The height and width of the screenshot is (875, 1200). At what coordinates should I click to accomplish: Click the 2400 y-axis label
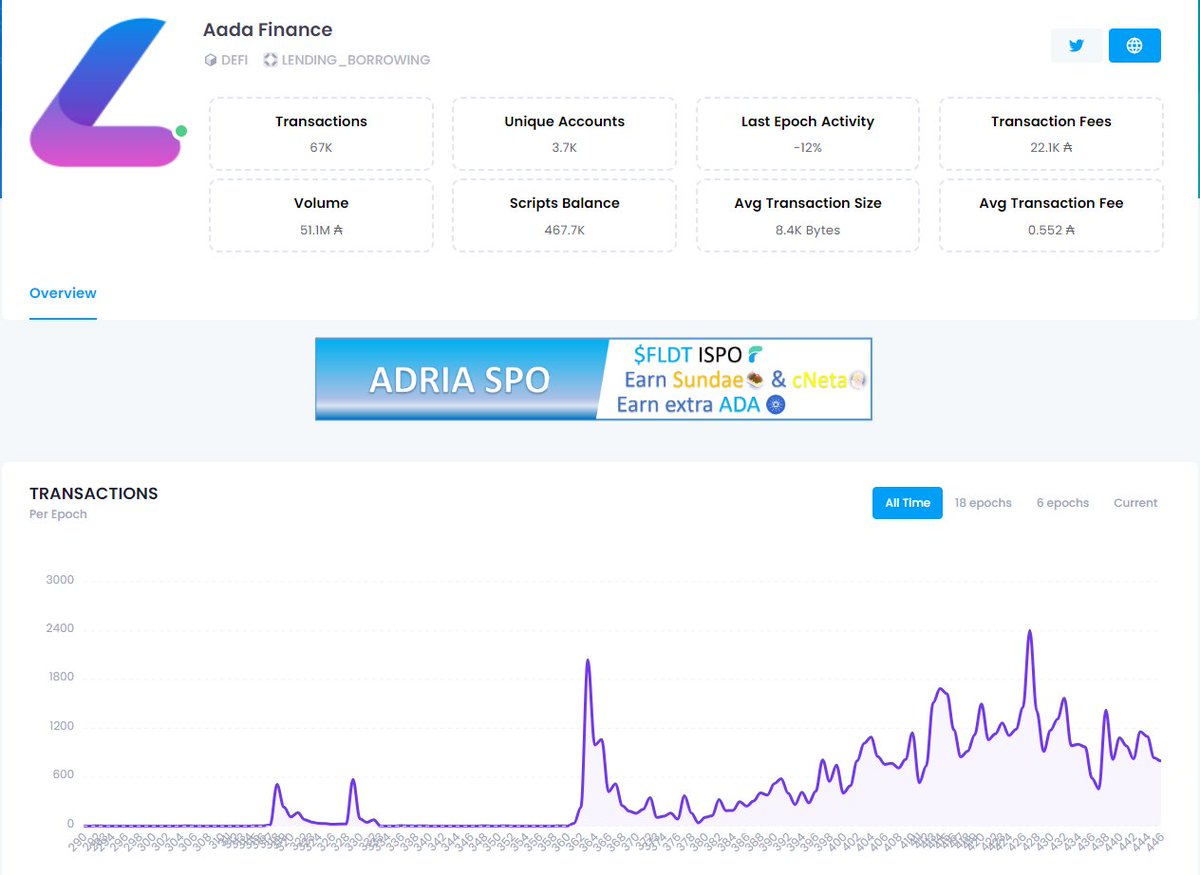pyautogui.click(x=59, y=629)
